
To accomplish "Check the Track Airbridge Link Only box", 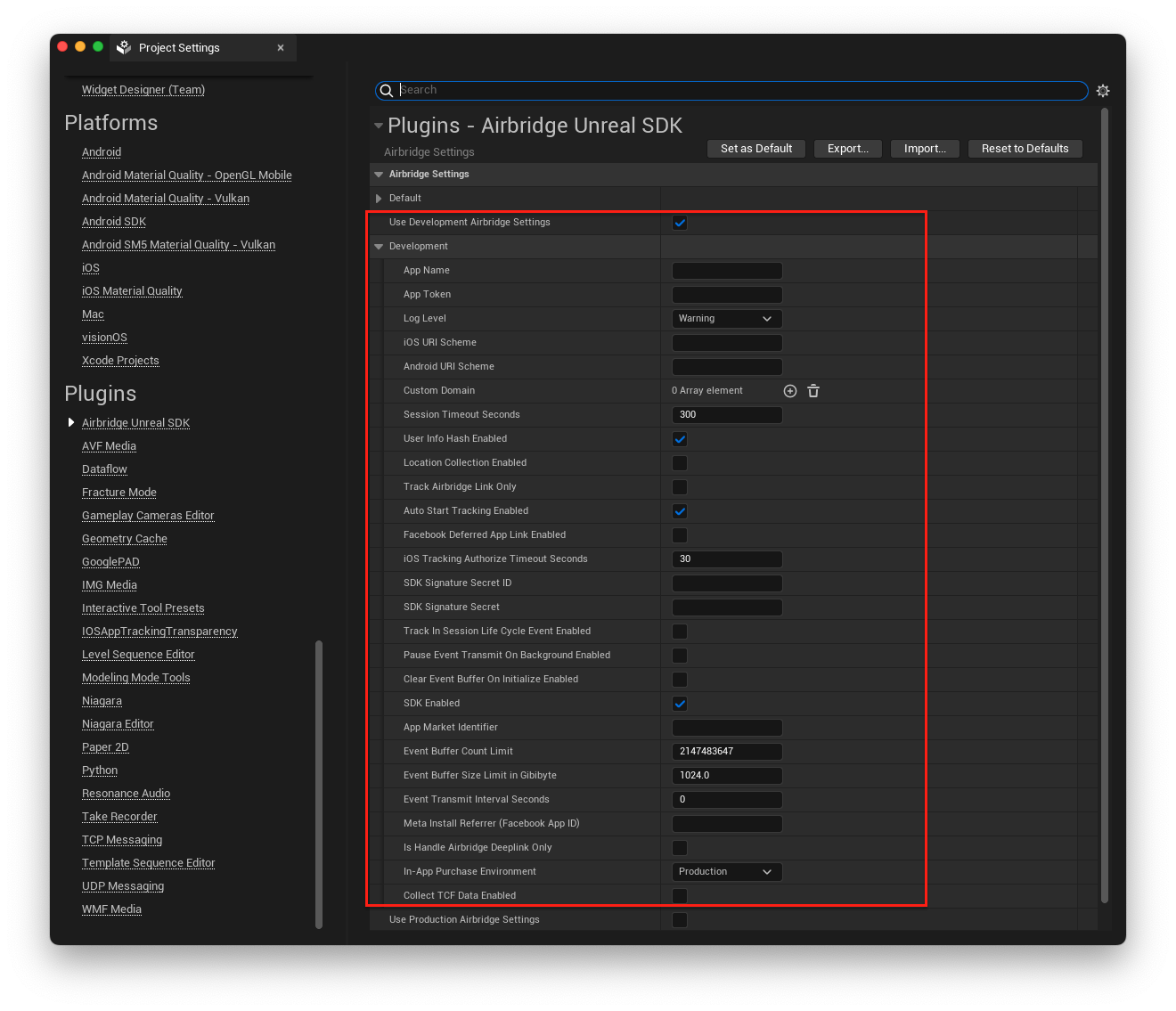I will pyautogui.click(x=680, y=487).
